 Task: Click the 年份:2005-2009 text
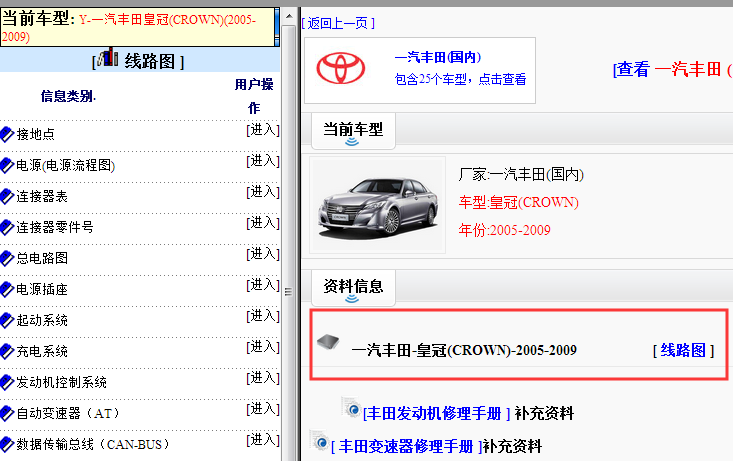(504, 230)
